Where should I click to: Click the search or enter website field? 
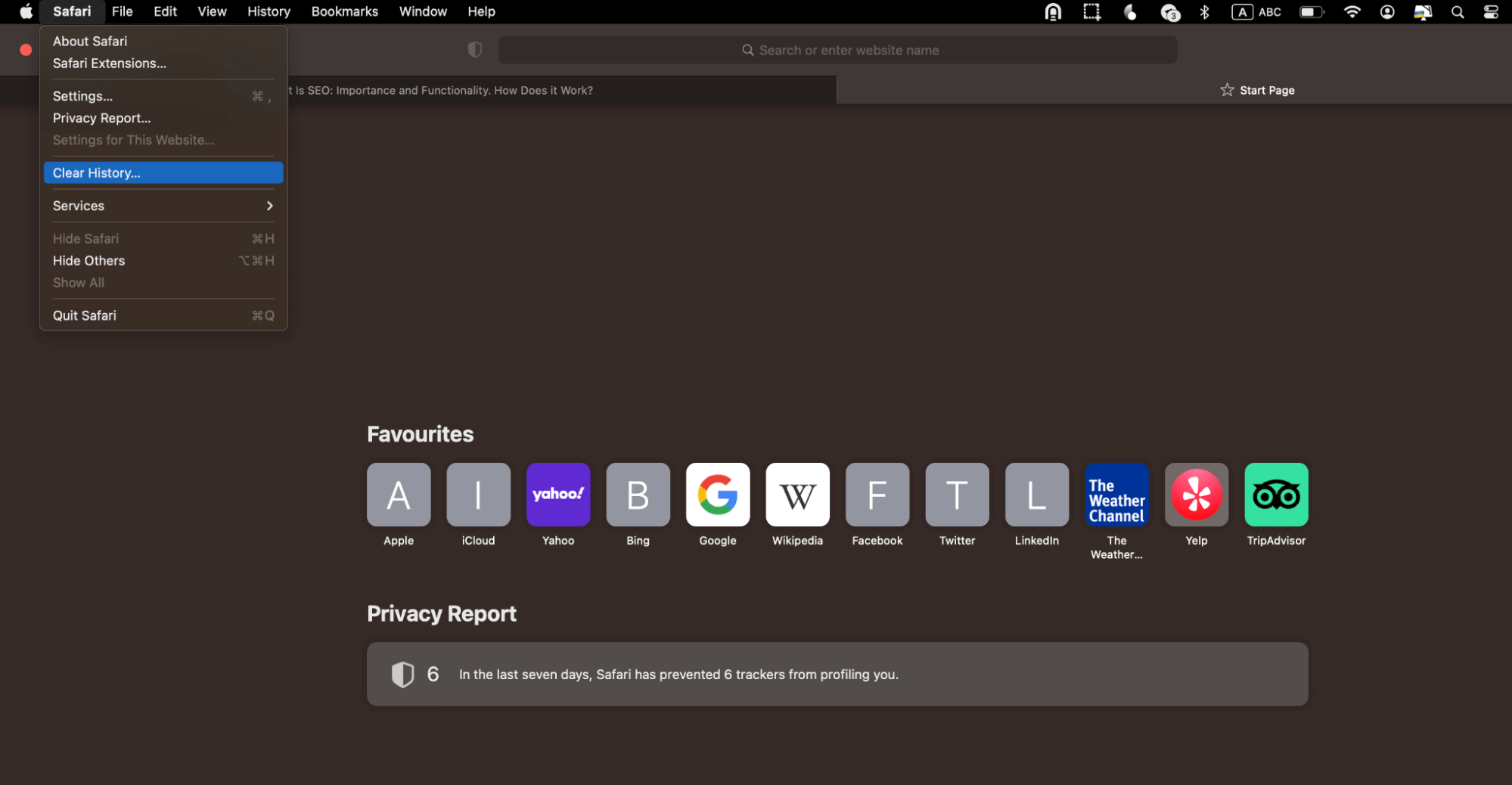click(x=837, y=50)
